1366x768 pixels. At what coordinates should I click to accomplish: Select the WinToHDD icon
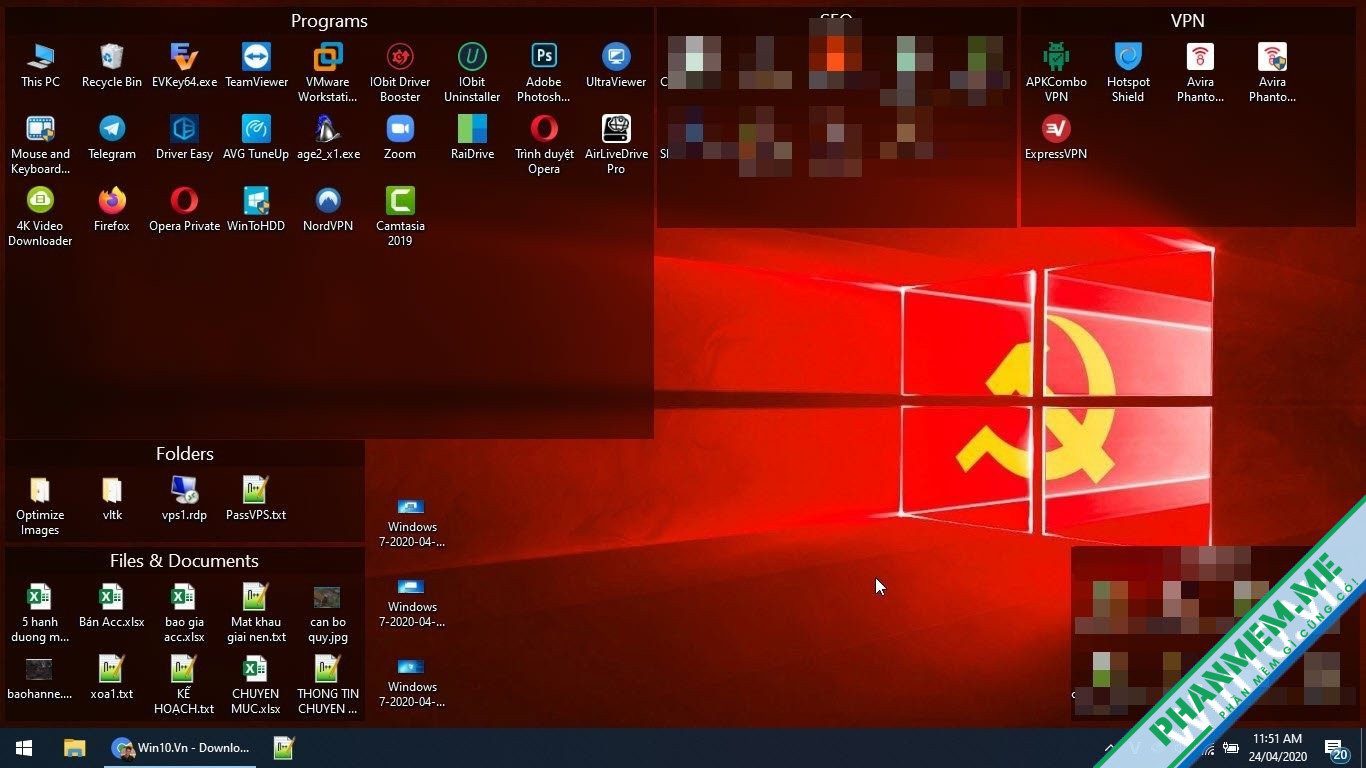[x=256, y=209]
